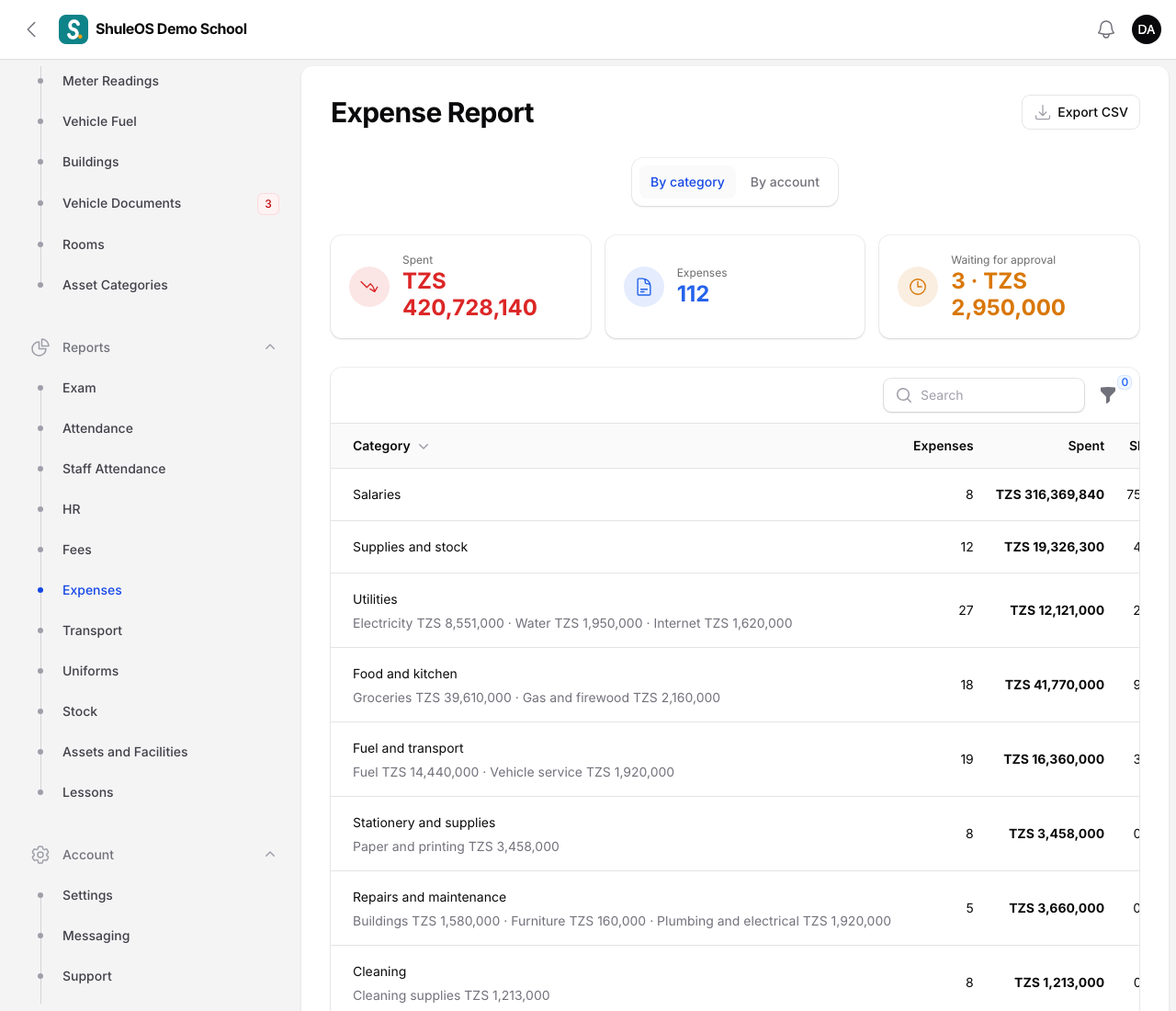Click the Spent column header

point(1086,446)
